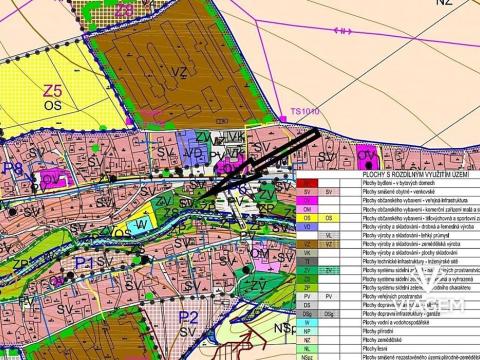Click the red residential swatch in legend
This screenshot has height=360, width=480.
307,183
